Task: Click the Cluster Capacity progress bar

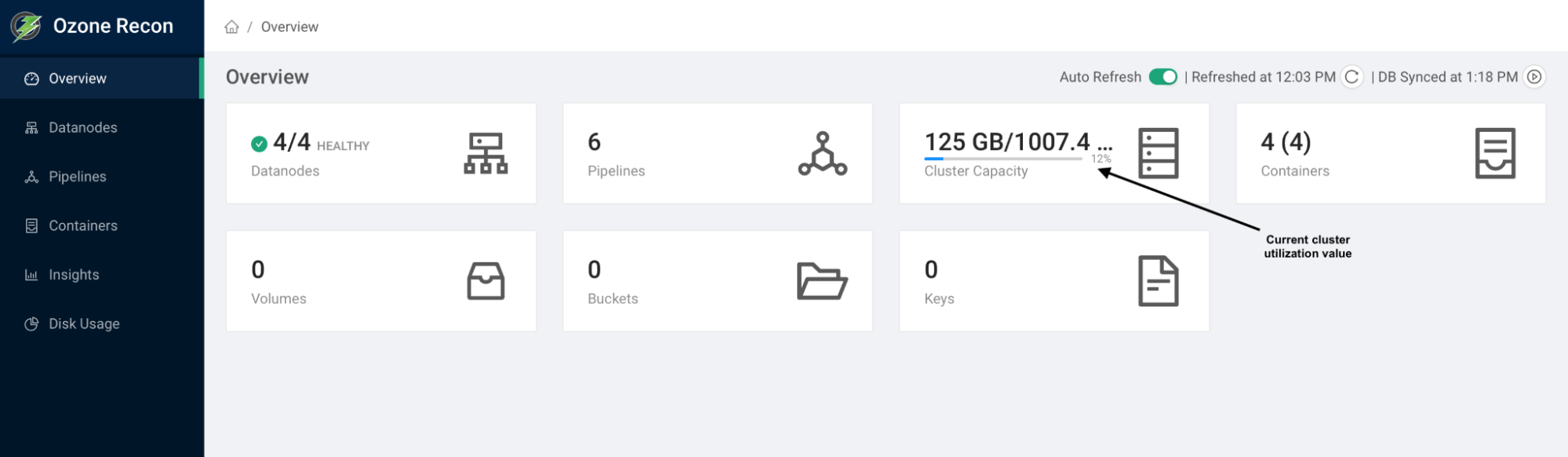Action: 1002,159
